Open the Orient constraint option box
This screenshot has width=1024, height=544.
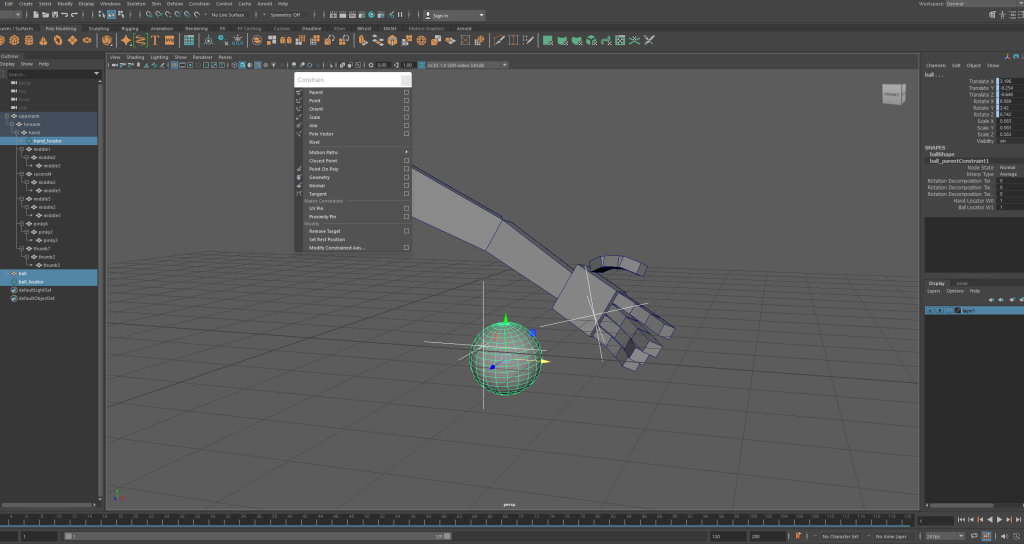(406, 109)
